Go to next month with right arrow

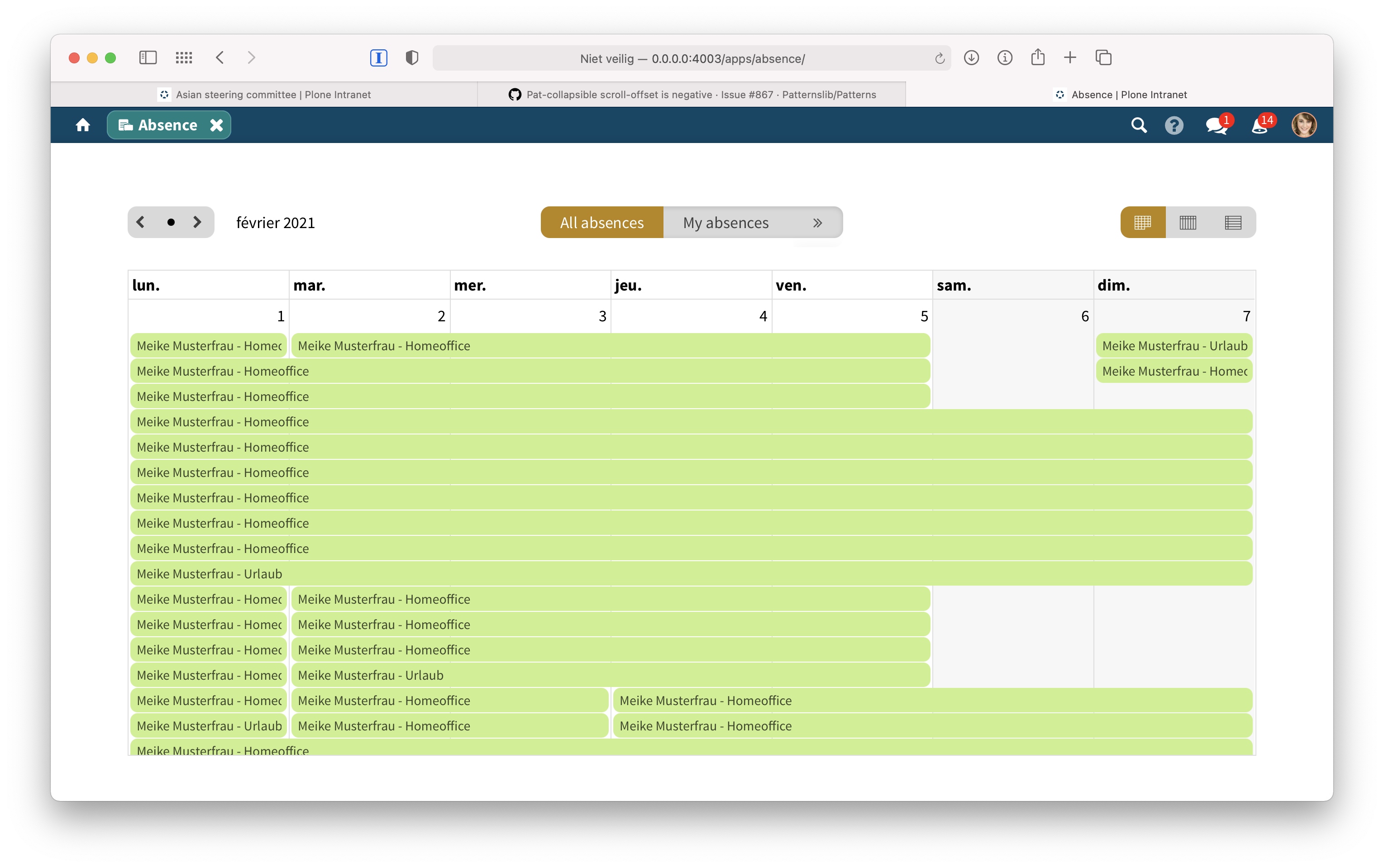pos(197,222)
